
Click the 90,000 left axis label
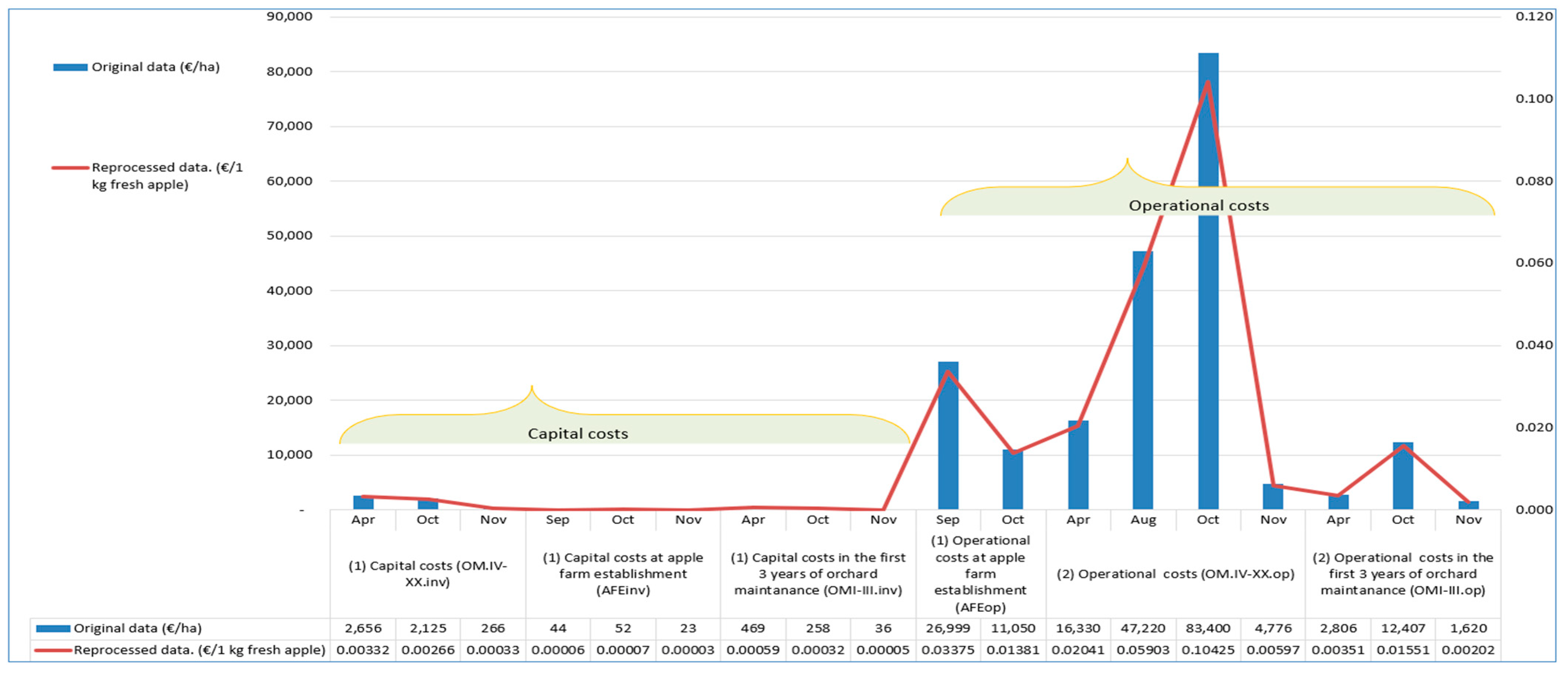pos(289,17)
